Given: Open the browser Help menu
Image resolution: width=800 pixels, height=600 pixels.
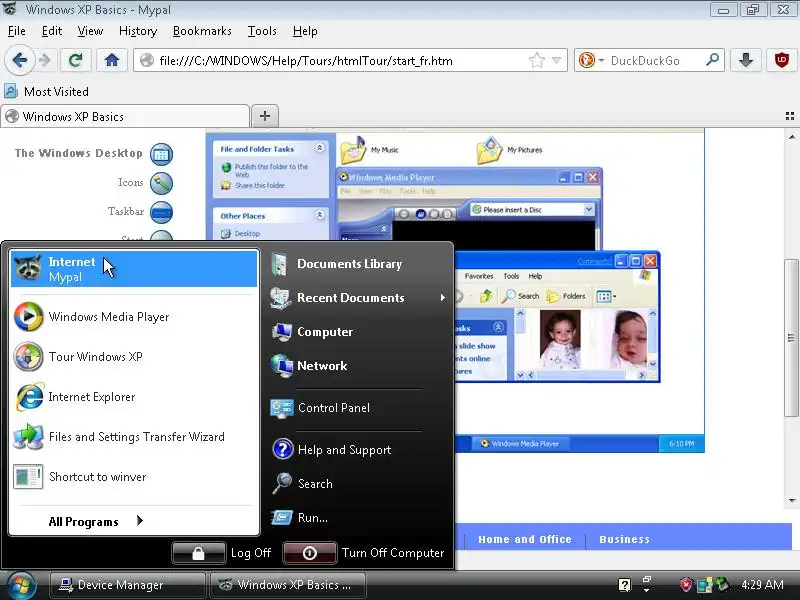Looking at the screenshot, I should 305,31.
